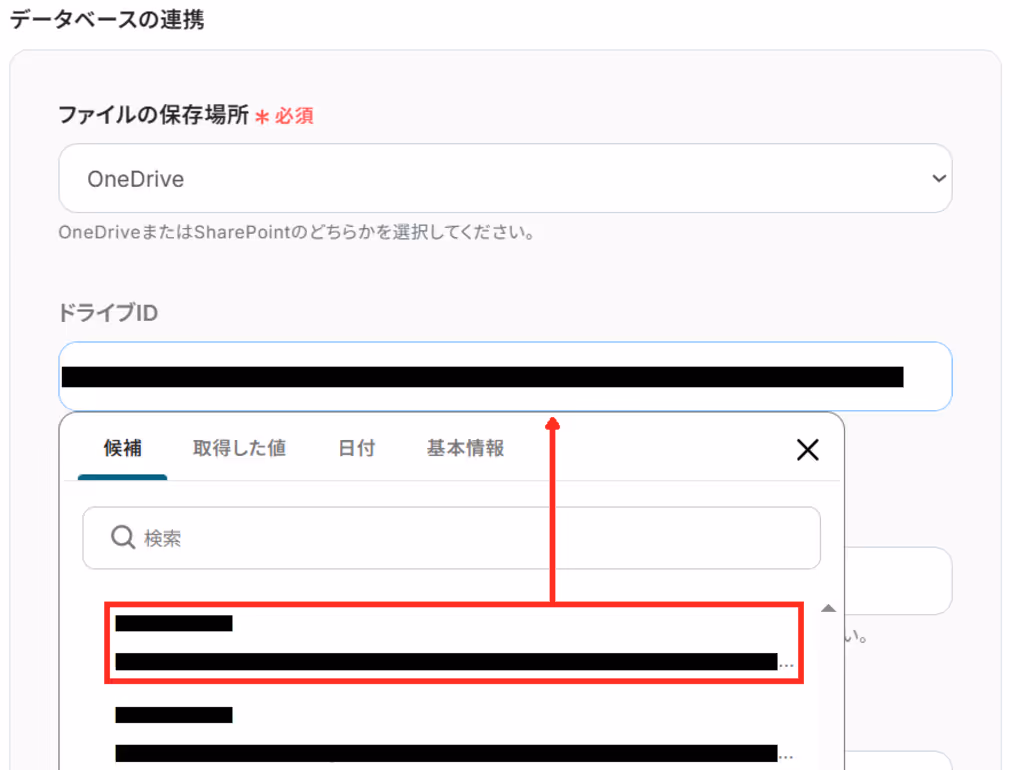This screenshot has height=770, width=1010.
Task: Close the candidates popup with the X icon
Action: pos(807,450)
